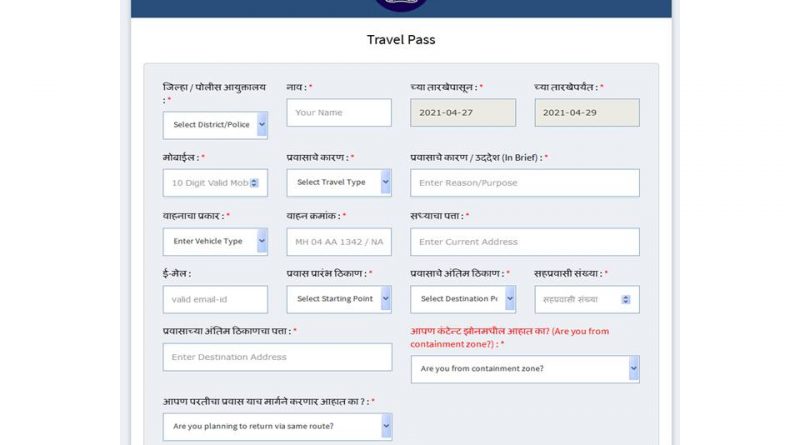Click the co-passenger count number field
800x445 pixels.
click(580, 299)
